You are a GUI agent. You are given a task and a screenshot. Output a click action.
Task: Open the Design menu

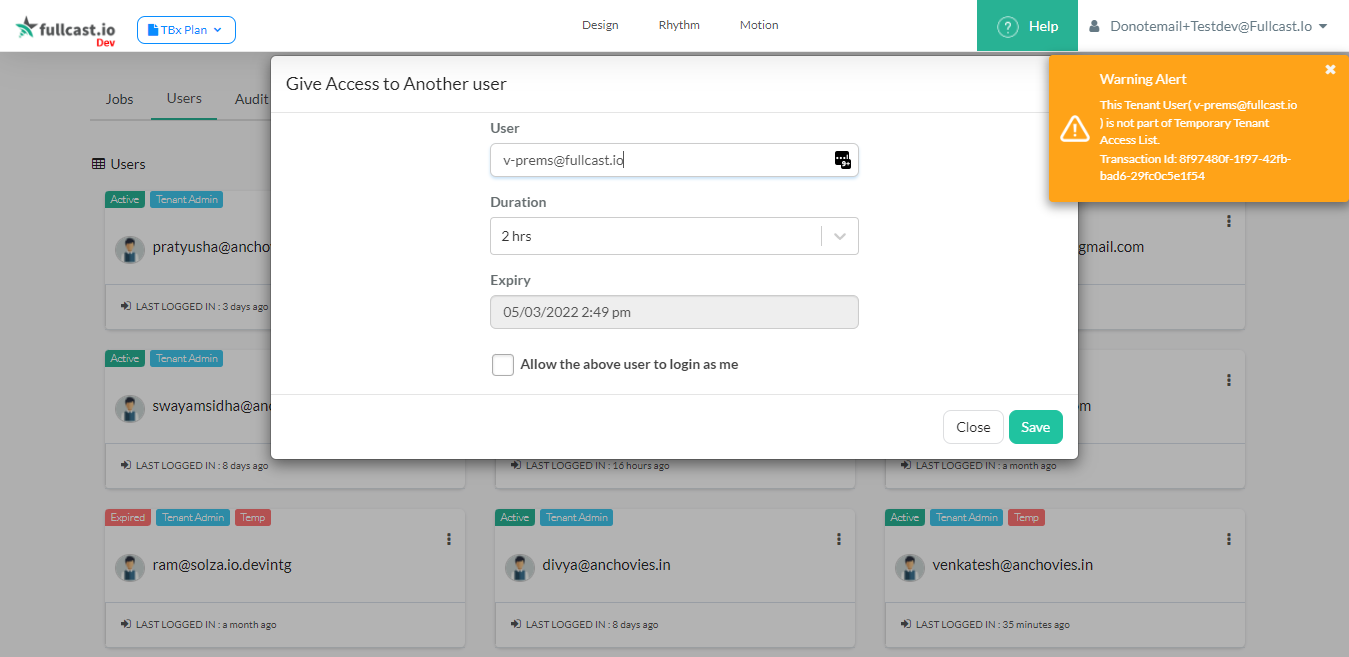click(600, 25)
